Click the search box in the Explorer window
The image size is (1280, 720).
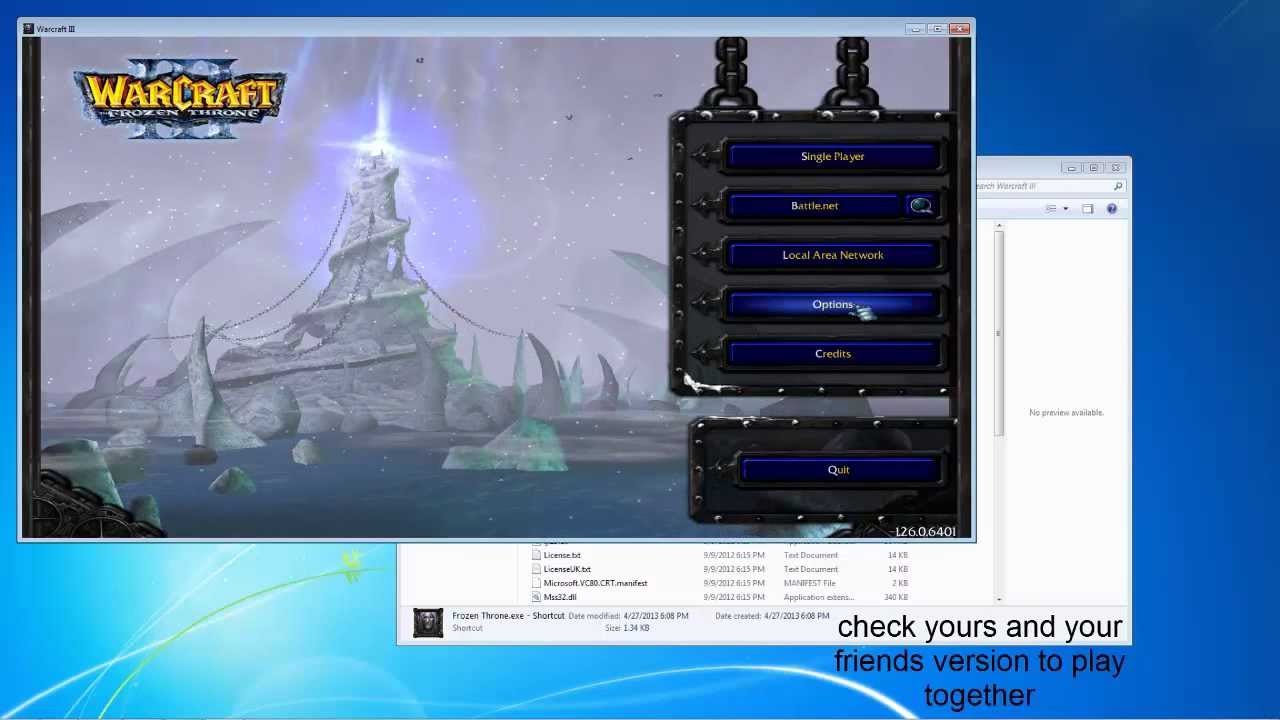point(1050,186)
